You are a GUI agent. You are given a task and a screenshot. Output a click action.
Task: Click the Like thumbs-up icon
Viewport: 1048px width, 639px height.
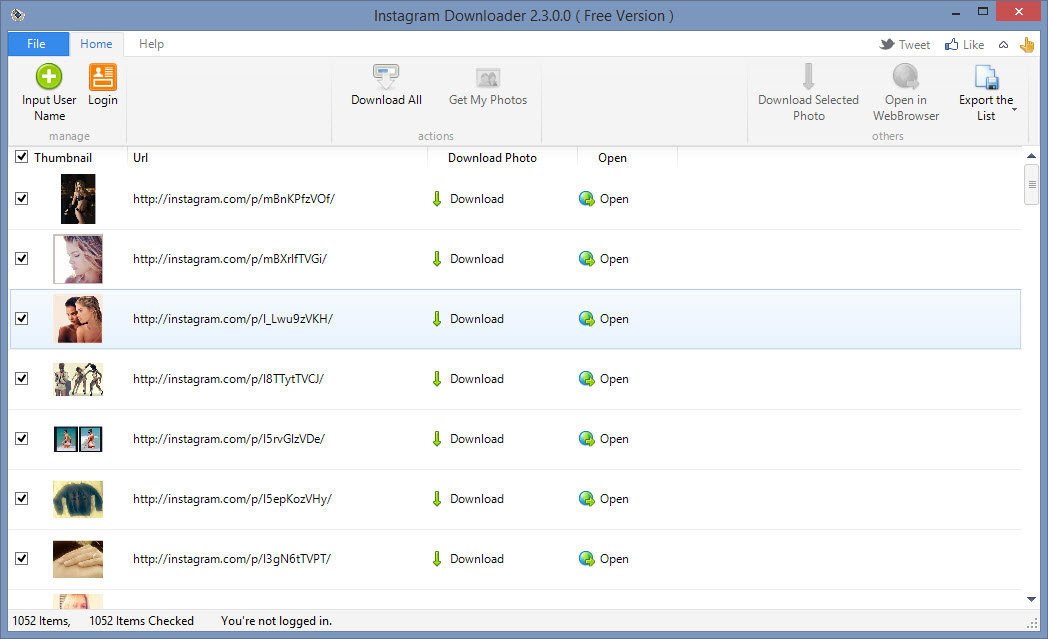[x=951, y=44]
